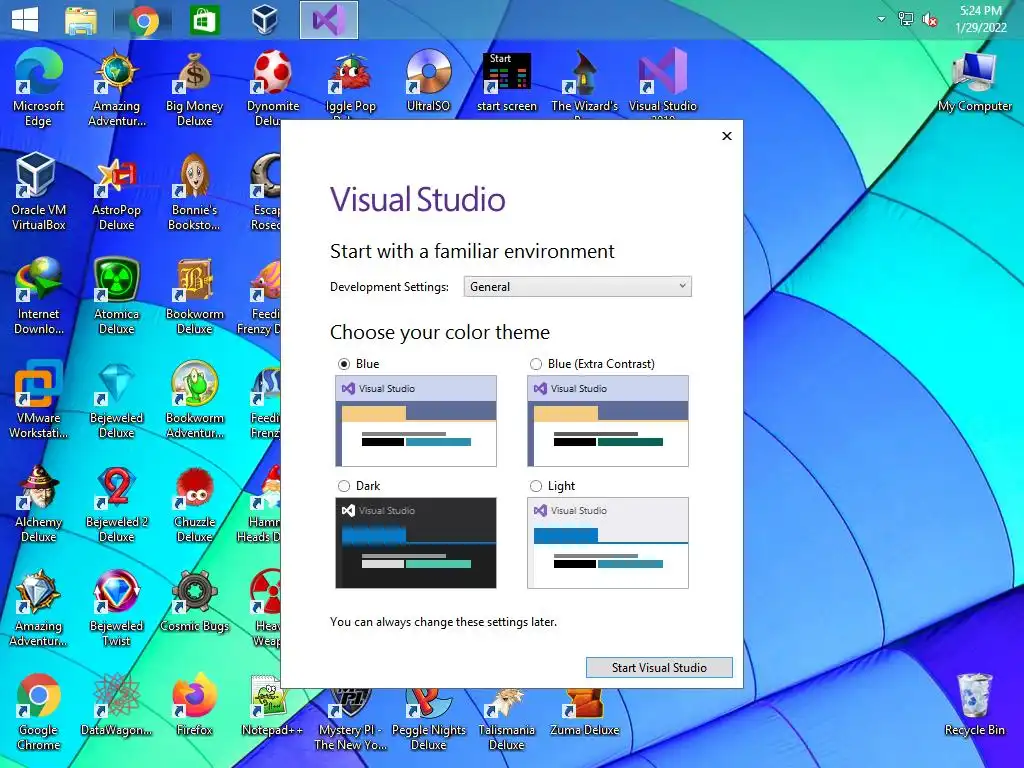Select the Firefox desktop icon

(195, 705)
